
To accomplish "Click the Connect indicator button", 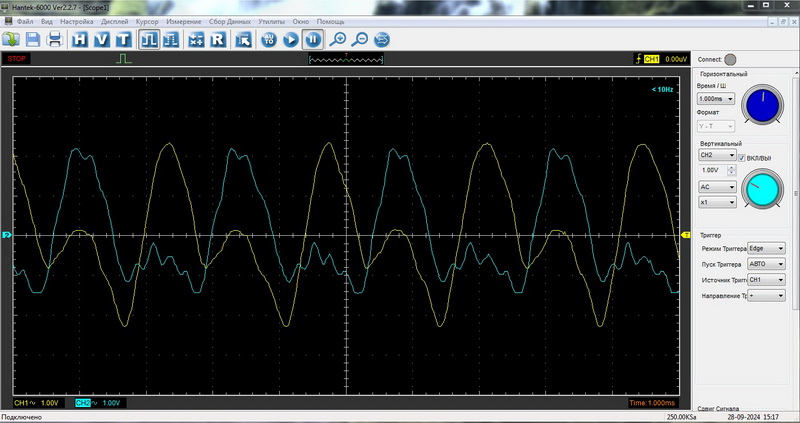I will click(730, 59).
